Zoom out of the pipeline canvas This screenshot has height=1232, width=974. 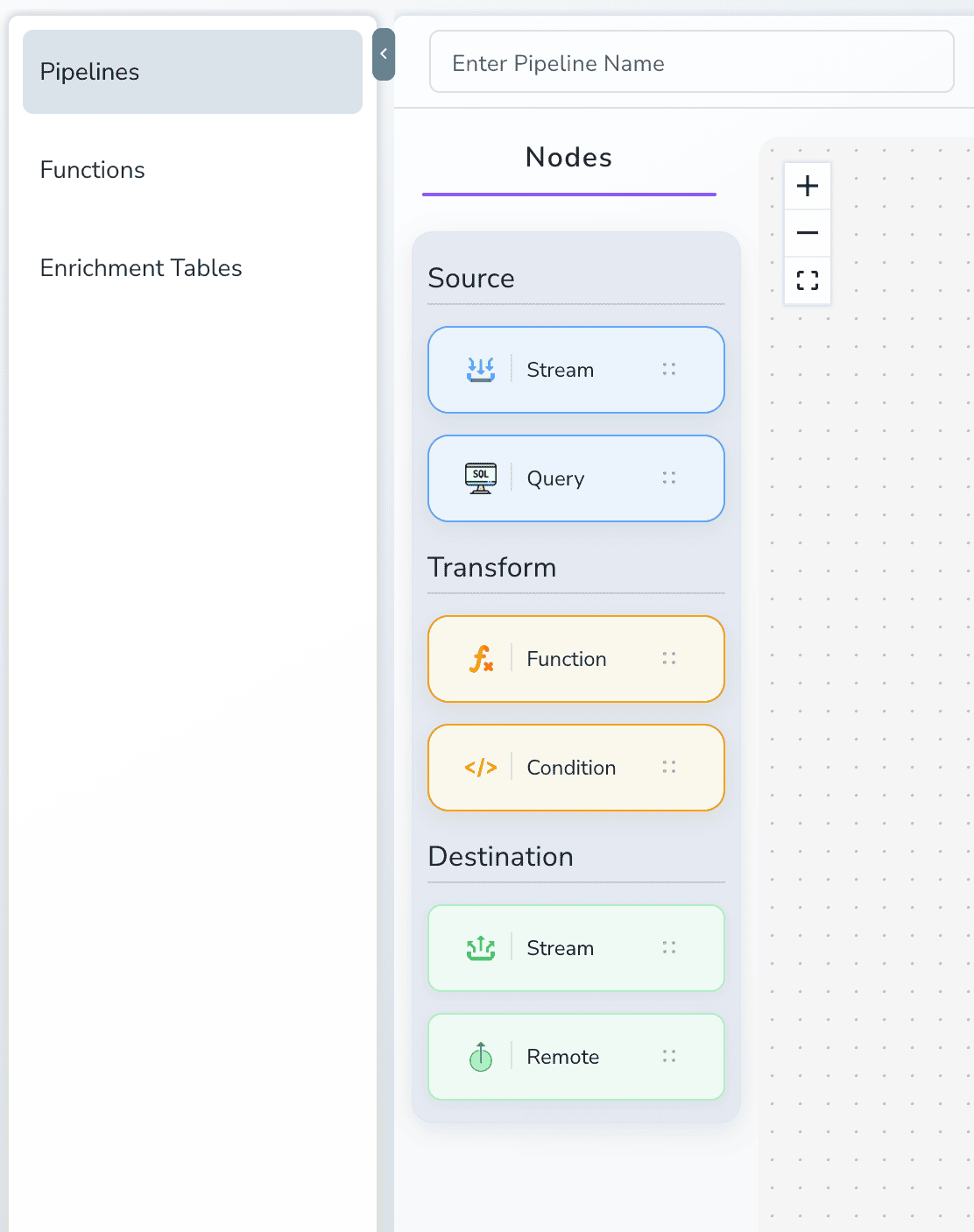pos(807,232)
